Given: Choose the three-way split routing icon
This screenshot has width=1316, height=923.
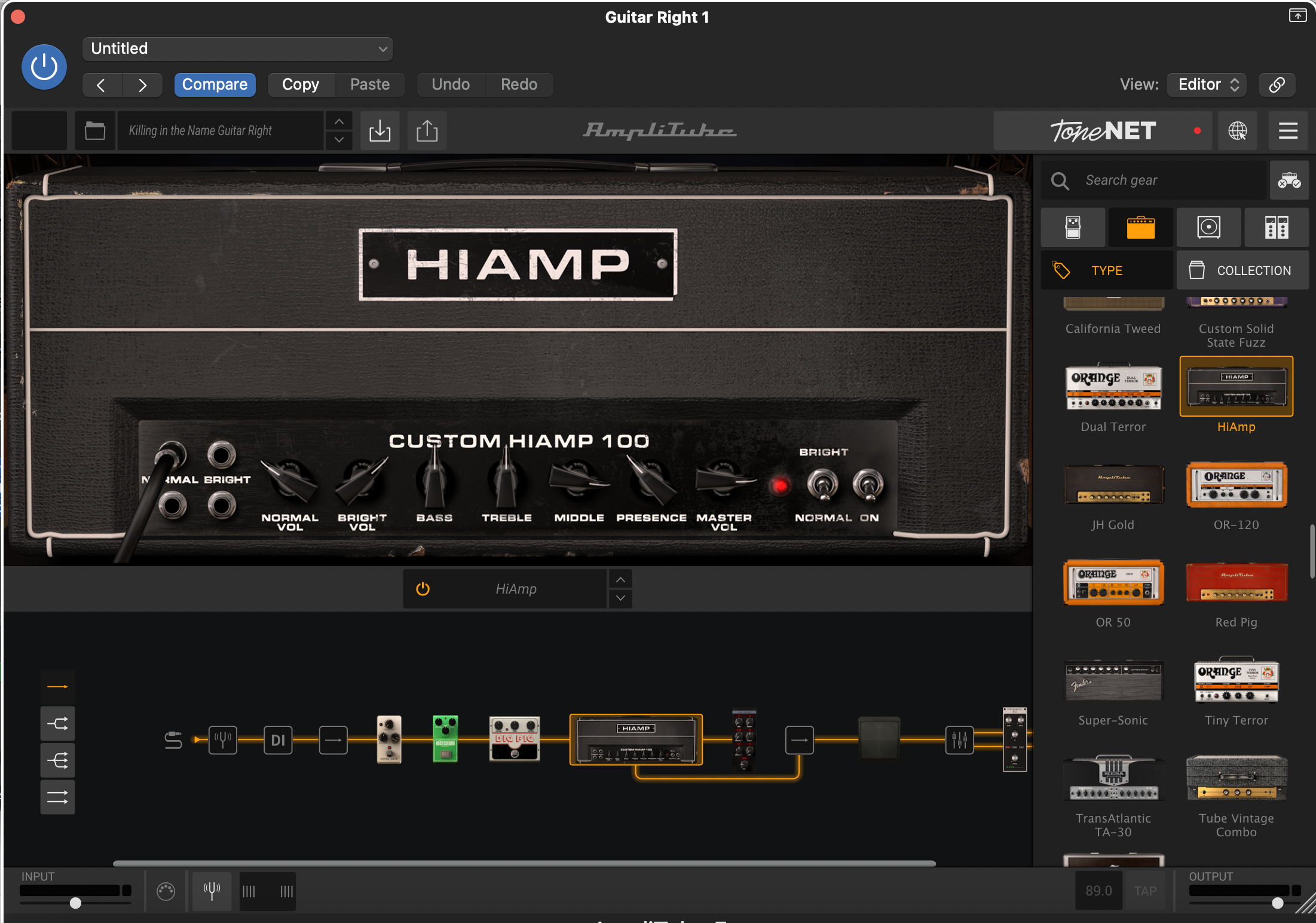Looking at the screenshot, I should tap(57, 761).
